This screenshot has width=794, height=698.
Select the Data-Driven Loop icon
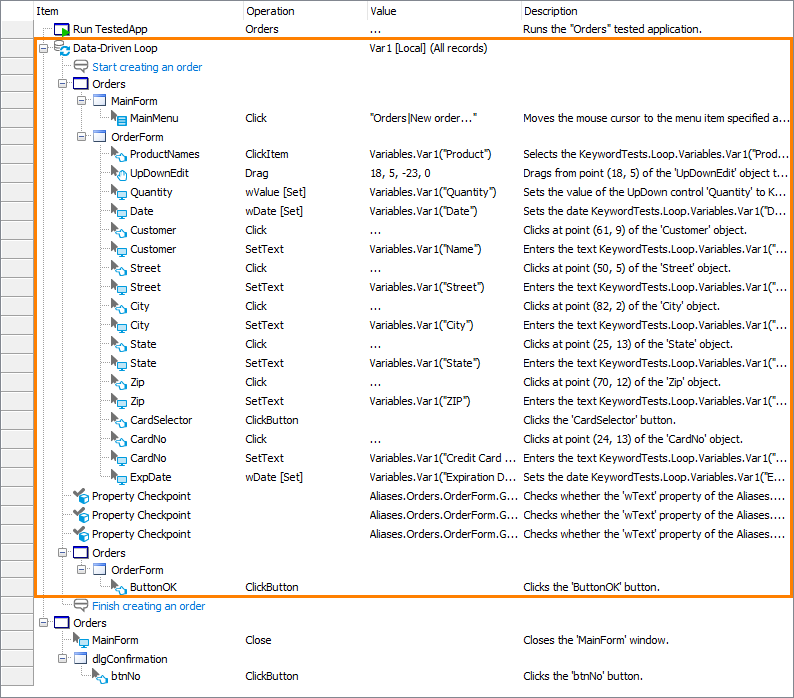pos(62,48)
